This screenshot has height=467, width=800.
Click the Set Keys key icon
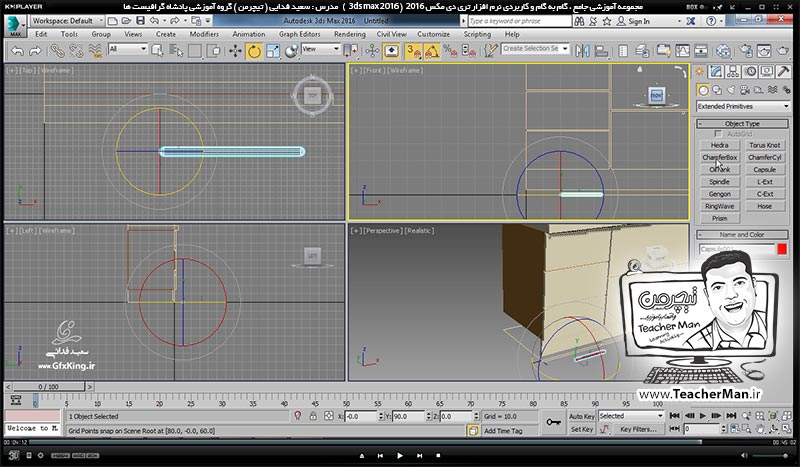553,422
